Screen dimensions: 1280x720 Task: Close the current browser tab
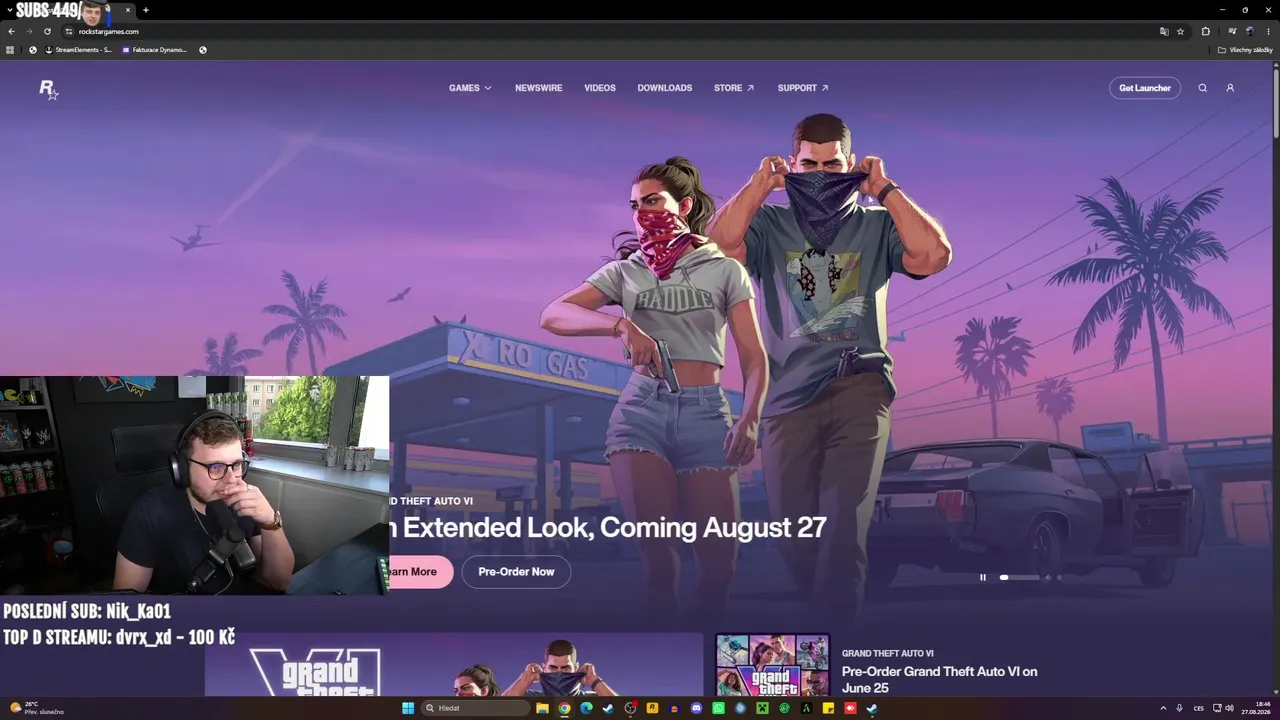127,10
